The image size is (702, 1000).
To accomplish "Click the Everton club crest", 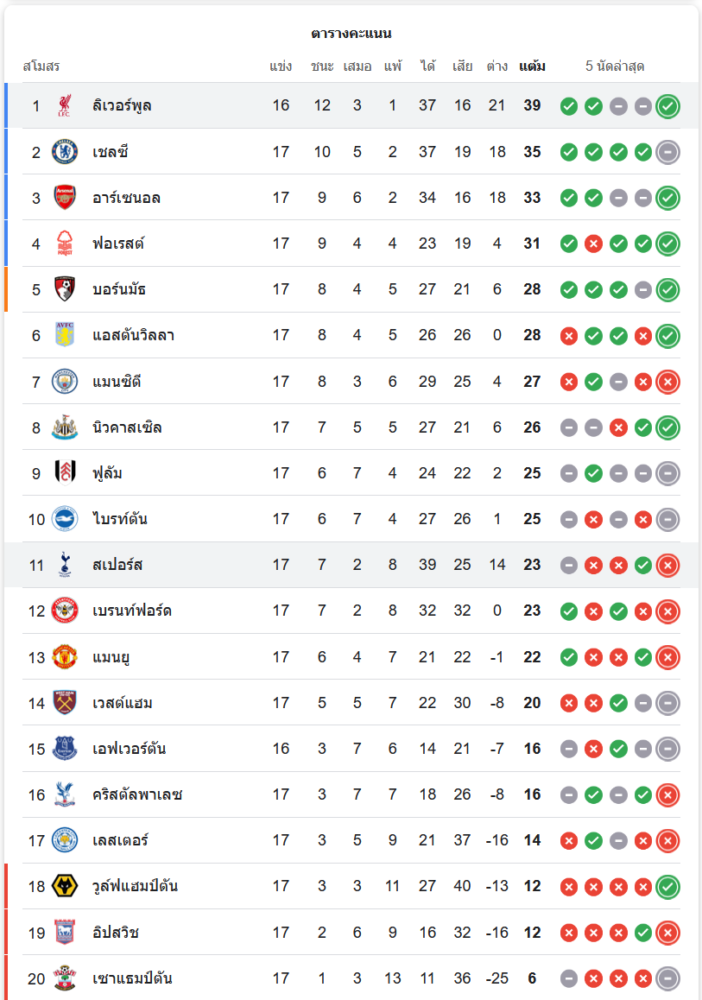I will (x=65, y=749).
